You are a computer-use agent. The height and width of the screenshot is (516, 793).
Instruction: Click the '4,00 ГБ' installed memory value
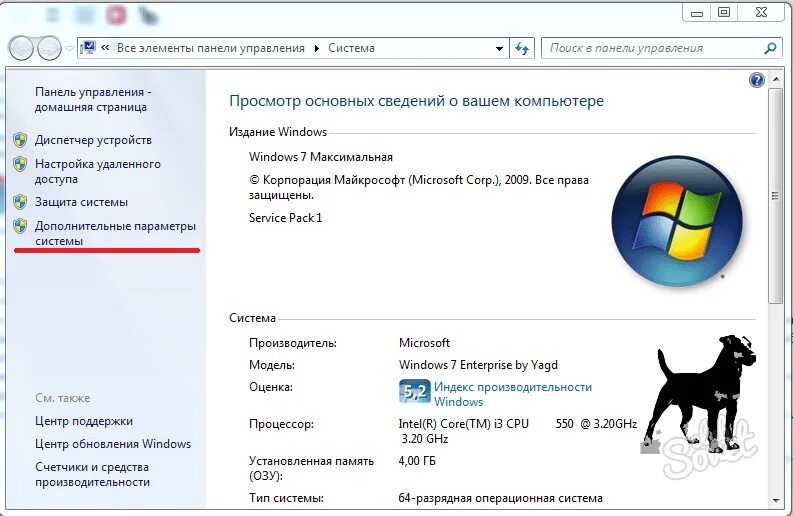[417, 461]
